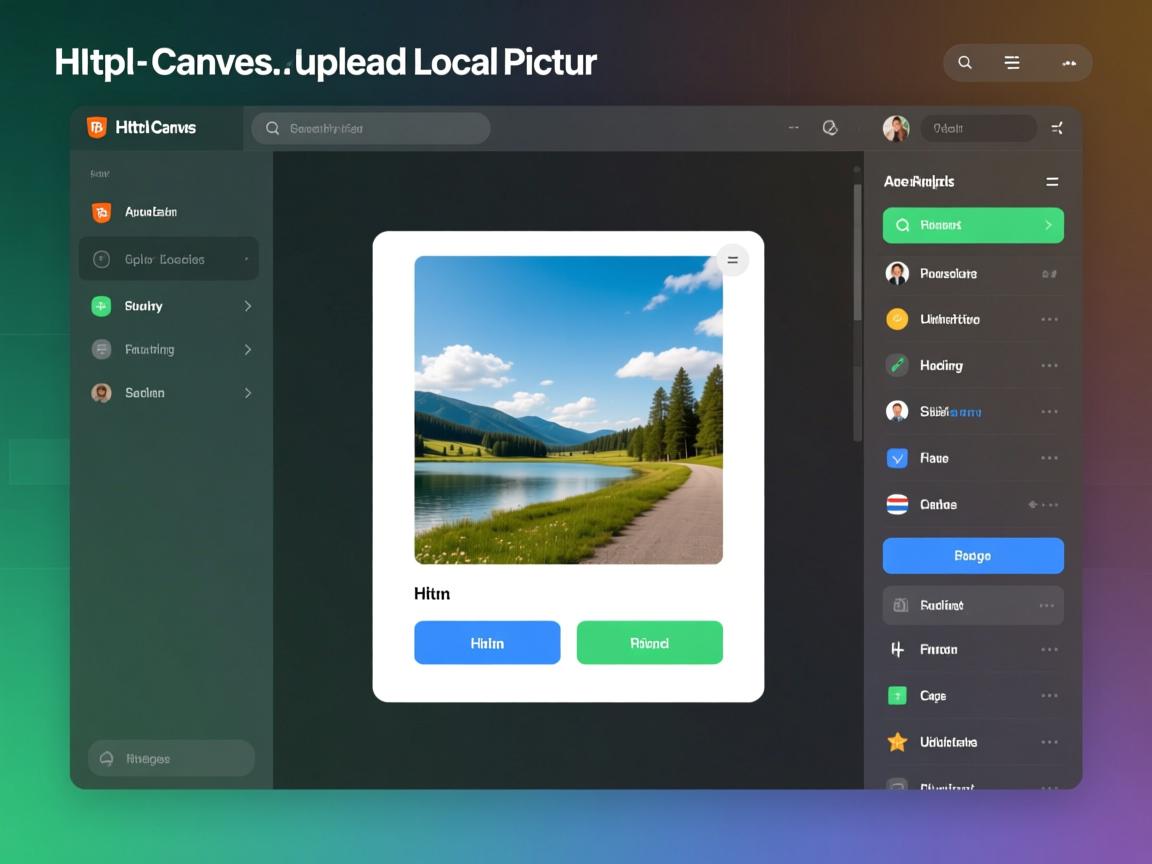The width and height of the screenshot is (1152, 864).
Task: Select the green plus icon beside 'Suohy'
Action: [x=101, y=306]
